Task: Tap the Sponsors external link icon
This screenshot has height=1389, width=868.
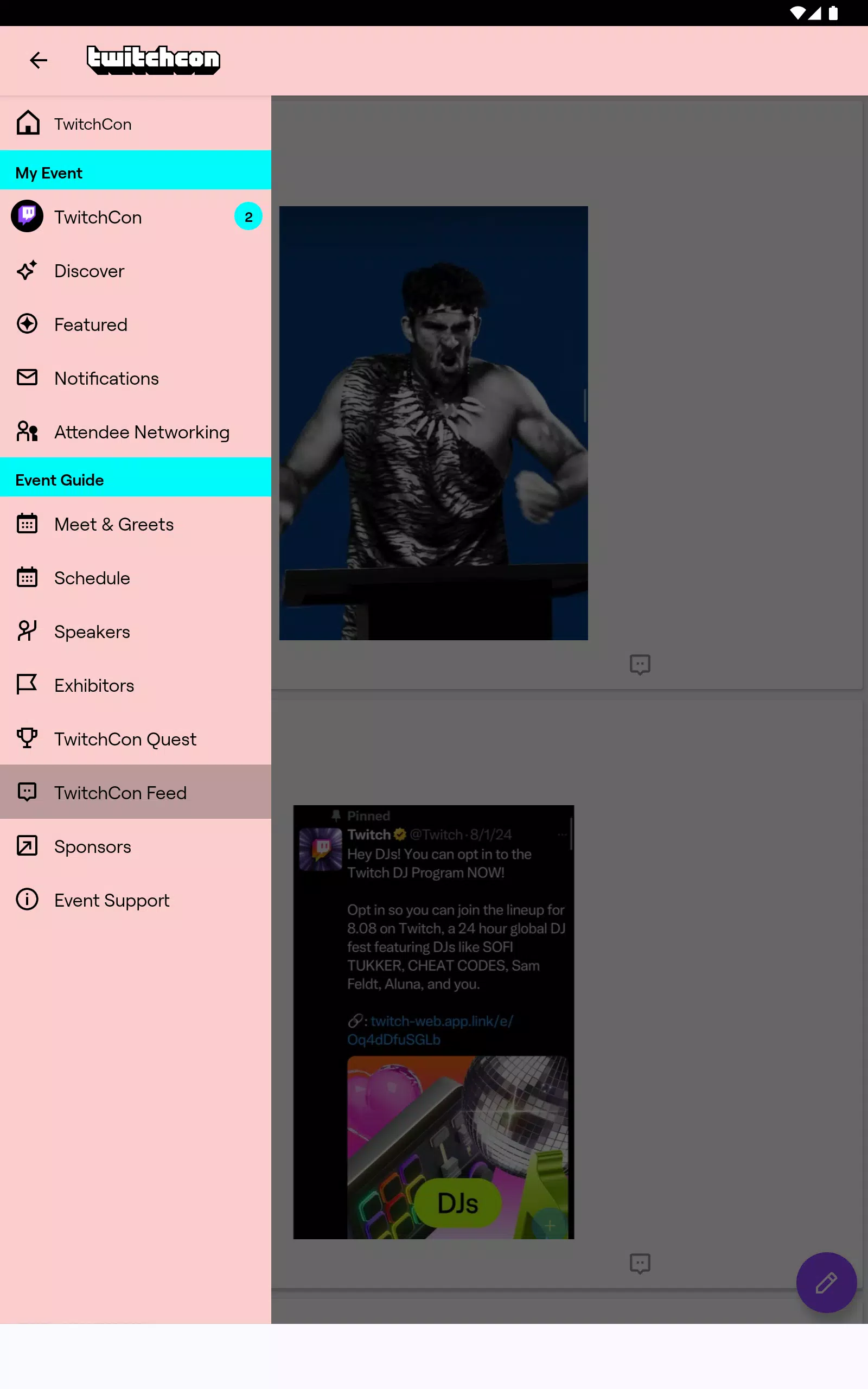Action: [27, 846]
